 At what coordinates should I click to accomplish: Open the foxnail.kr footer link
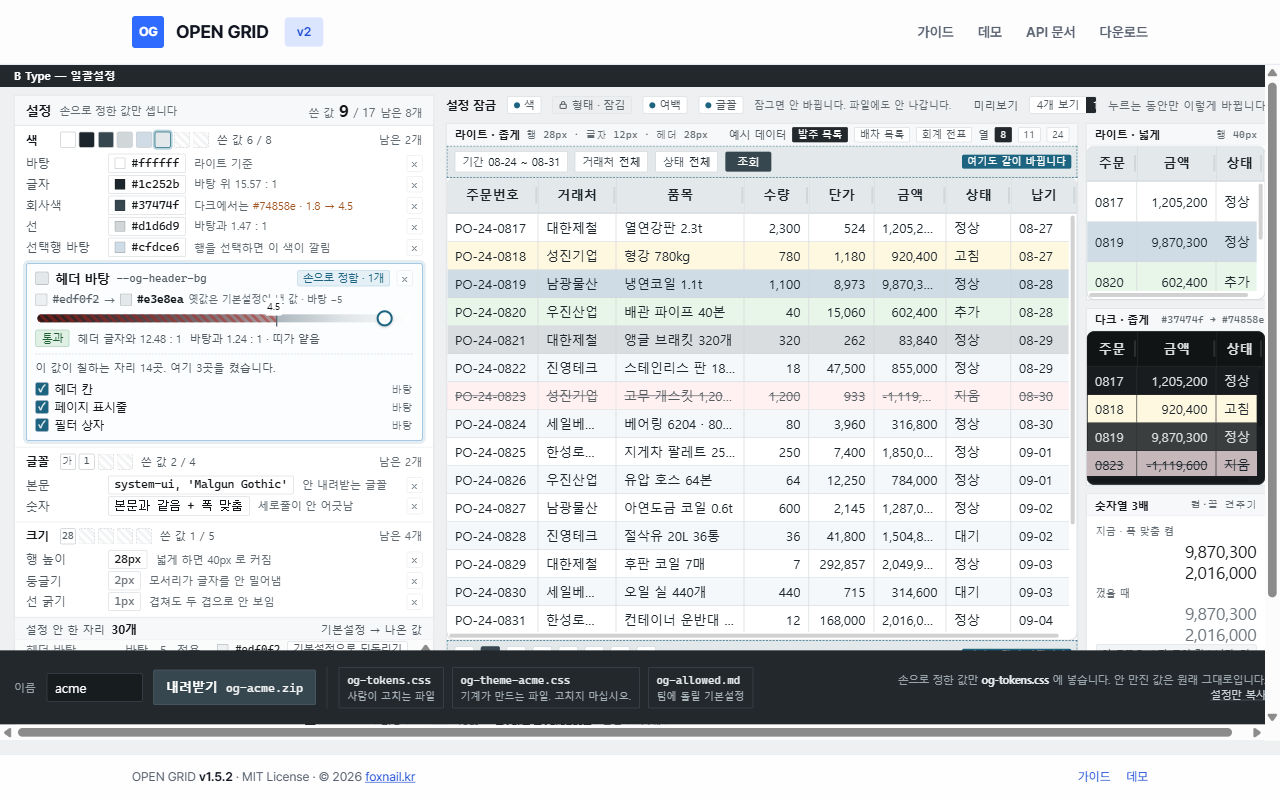tap(390, 777)
